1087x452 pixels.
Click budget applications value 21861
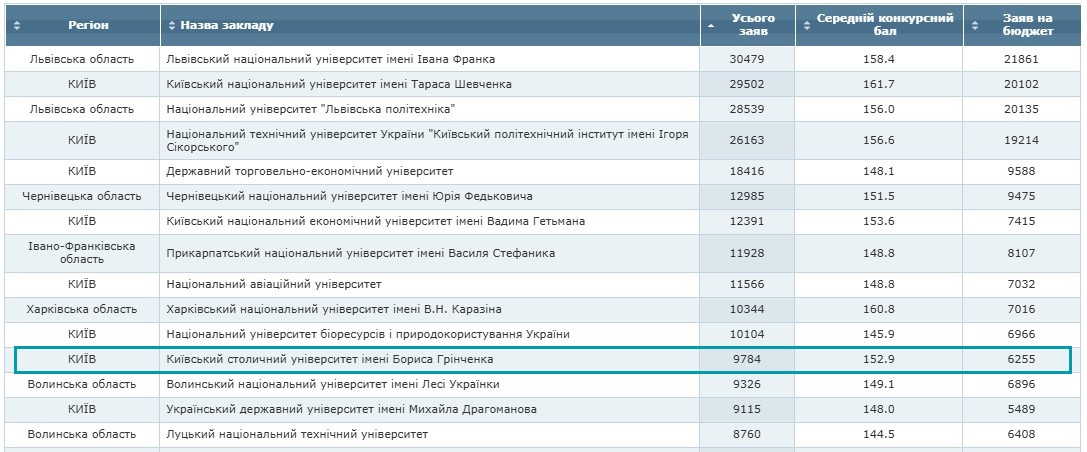[1021, 59]
